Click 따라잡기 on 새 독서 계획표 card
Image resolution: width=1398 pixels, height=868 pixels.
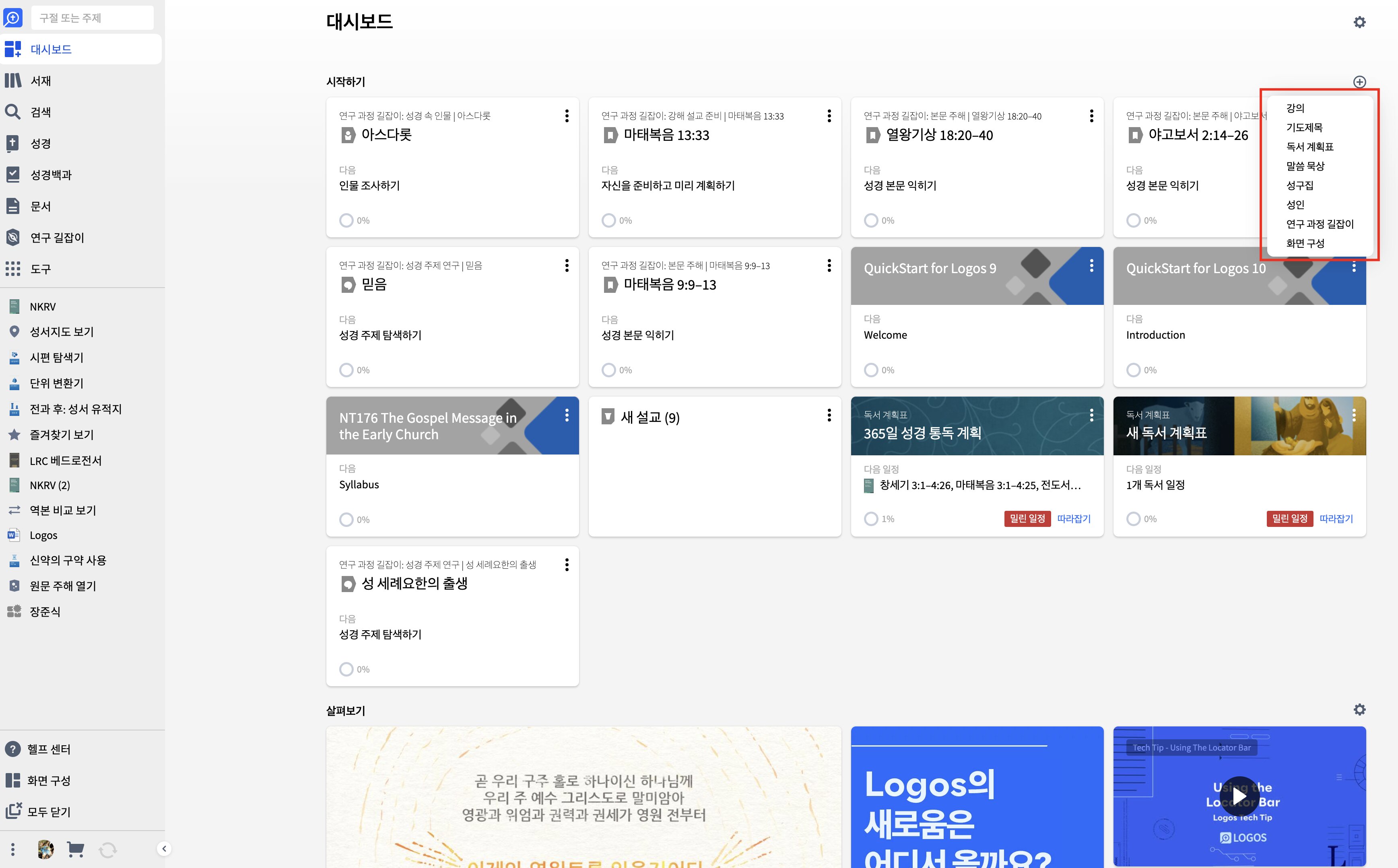[x=1336, y=518]
